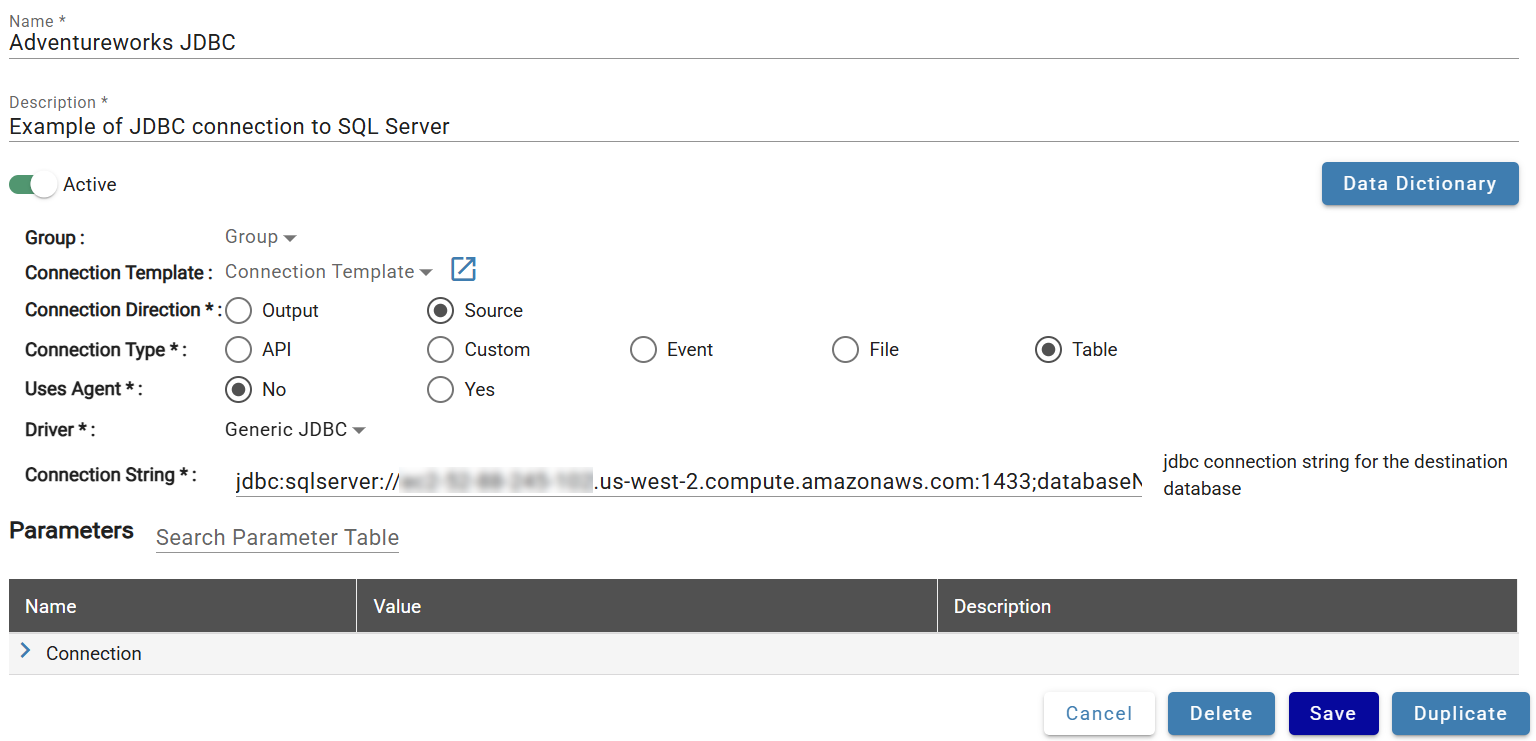Save the connection settings
Viewport: 1536px width, 741px height.
click(x=1333, y=713)
